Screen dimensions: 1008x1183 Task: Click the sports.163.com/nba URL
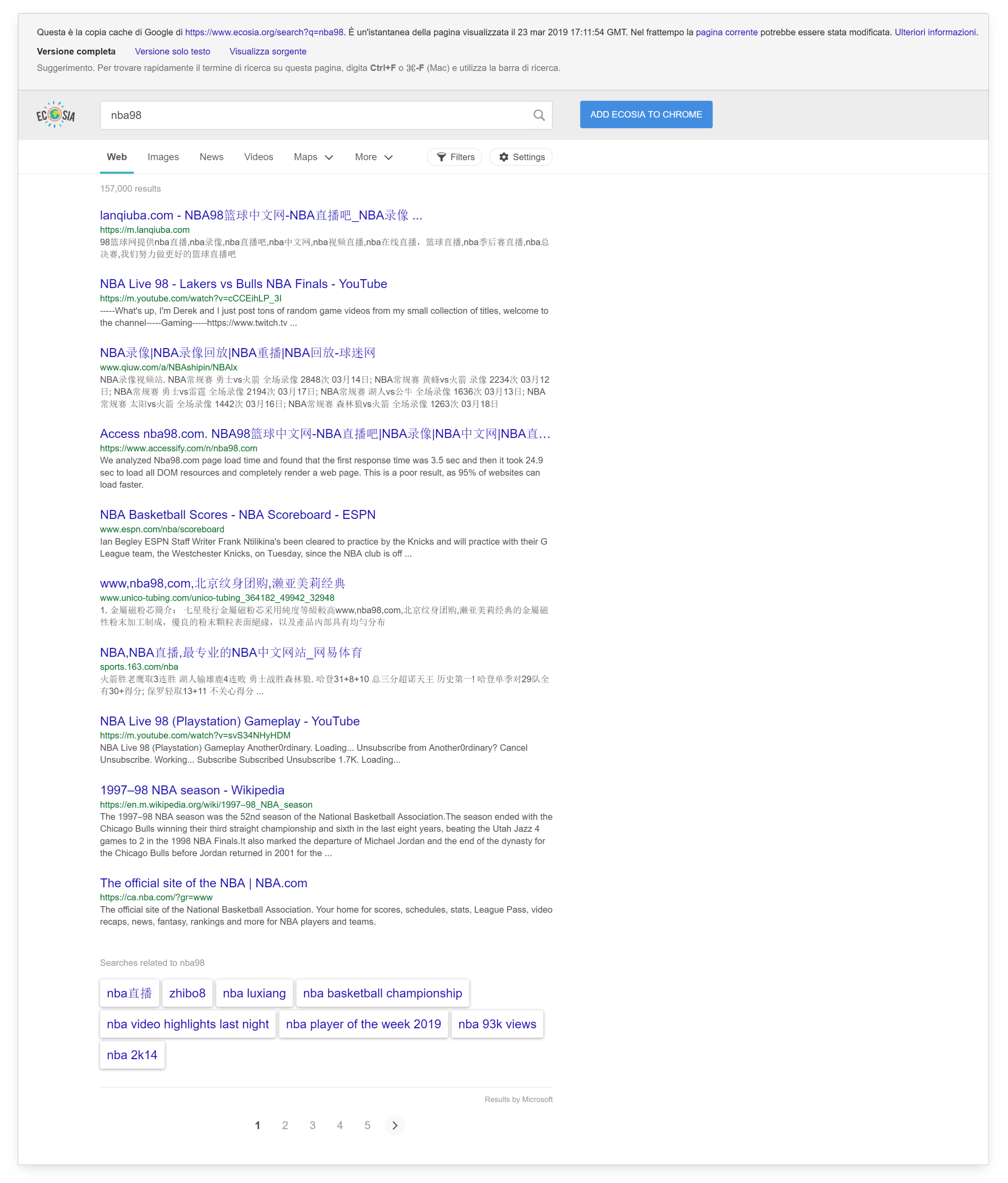pyautogui.click(x=139, y=667)
